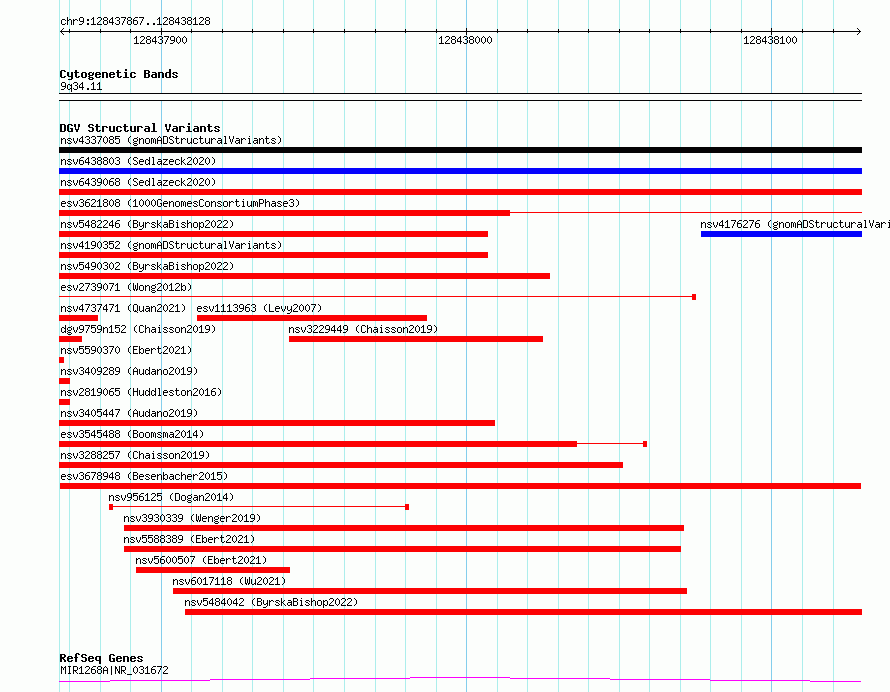Click the red nsv4190352 variant bar
The width and height of the screenshot is (890, 692).
pos(274,255)
